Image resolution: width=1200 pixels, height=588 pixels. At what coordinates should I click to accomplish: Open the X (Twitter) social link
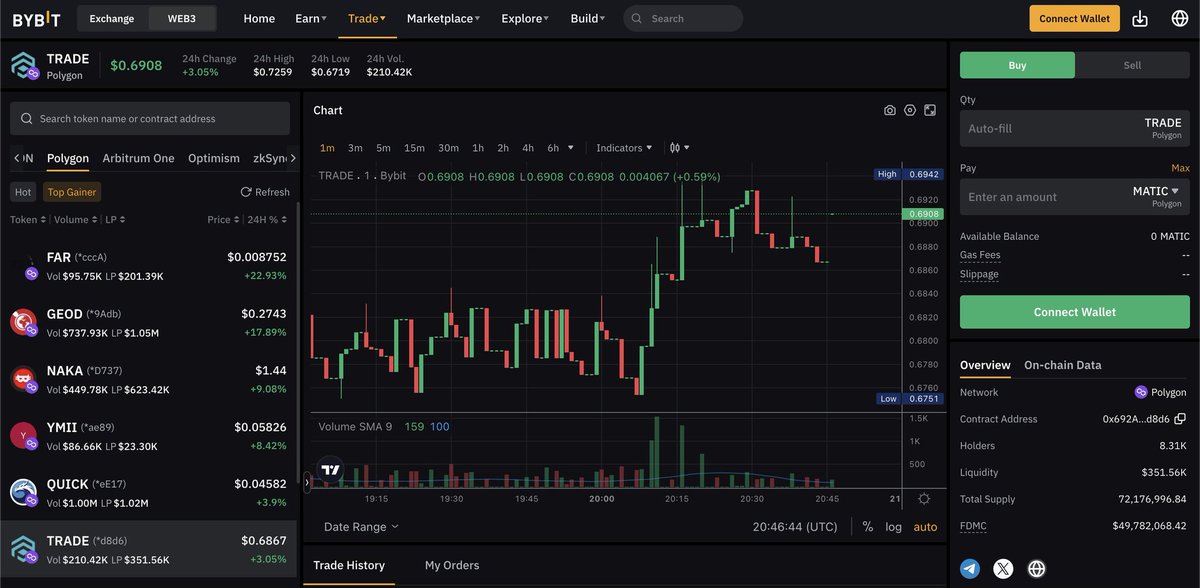pyautogui.click(x=1003, y=569)
